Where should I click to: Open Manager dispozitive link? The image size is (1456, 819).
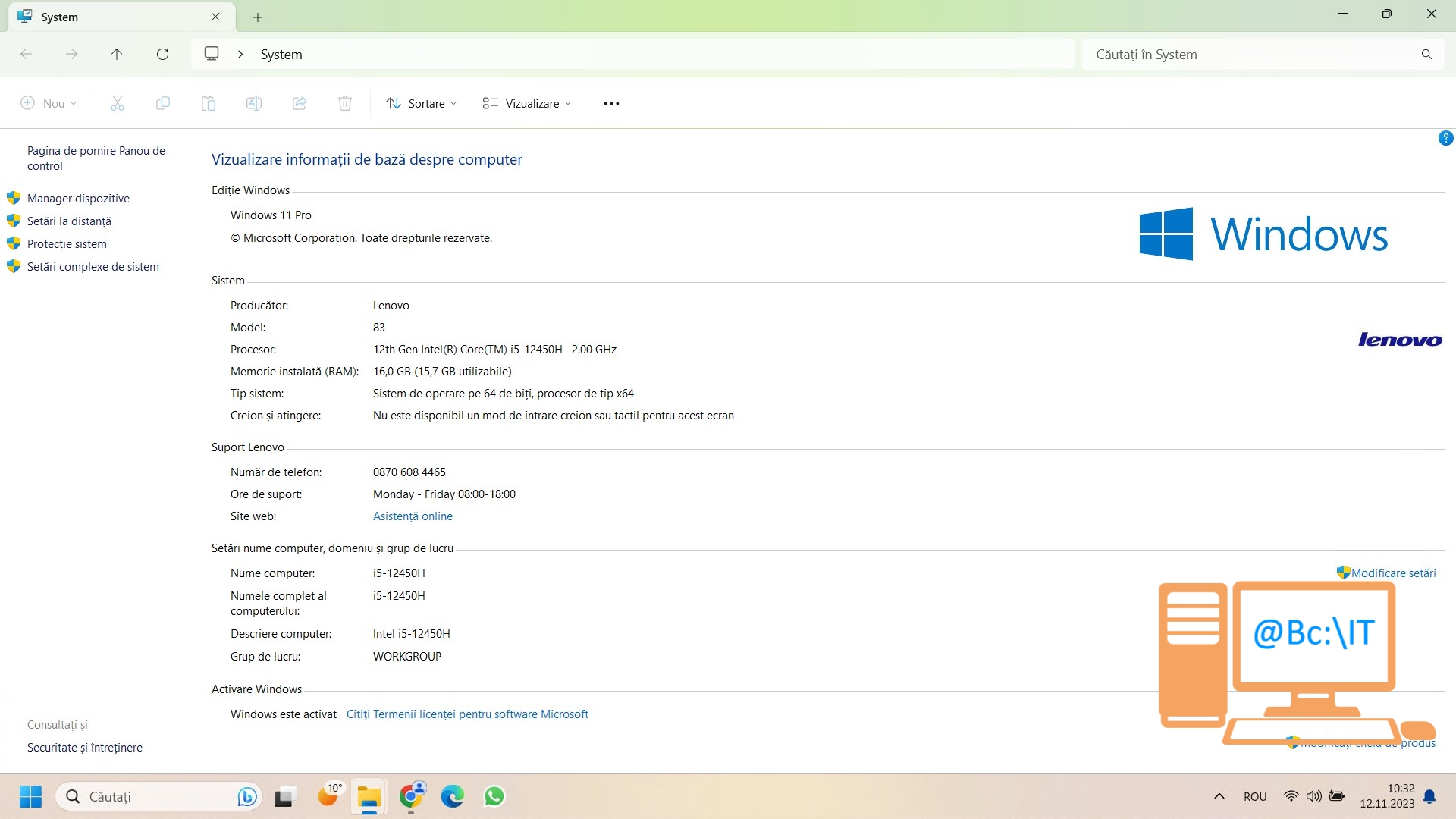pos(78,199)
